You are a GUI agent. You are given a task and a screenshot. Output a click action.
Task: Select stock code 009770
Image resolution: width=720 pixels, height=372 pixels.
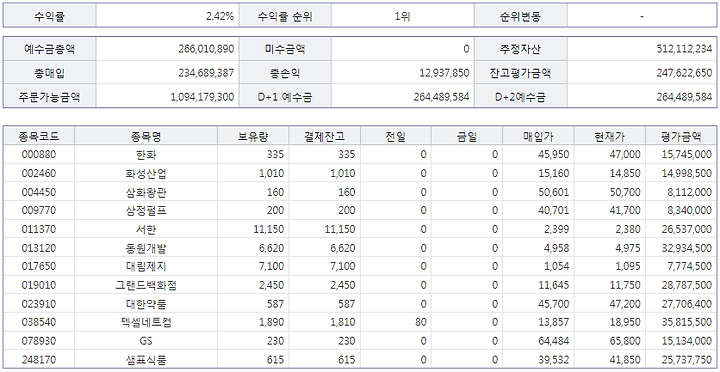tap(39, 210)
